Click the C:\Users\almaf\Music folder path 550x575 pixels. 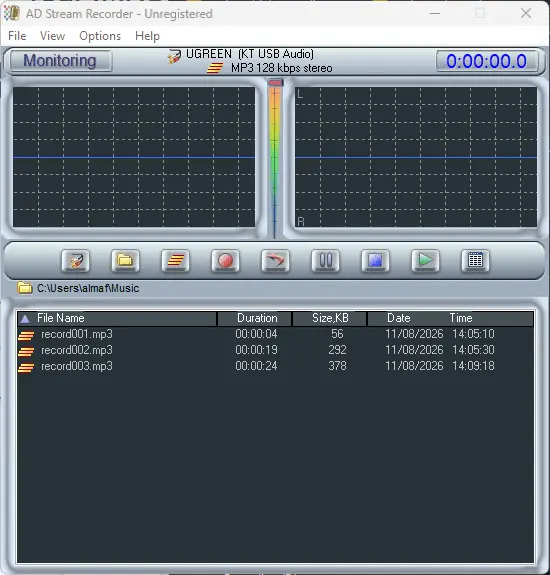(x=88, y=288)
